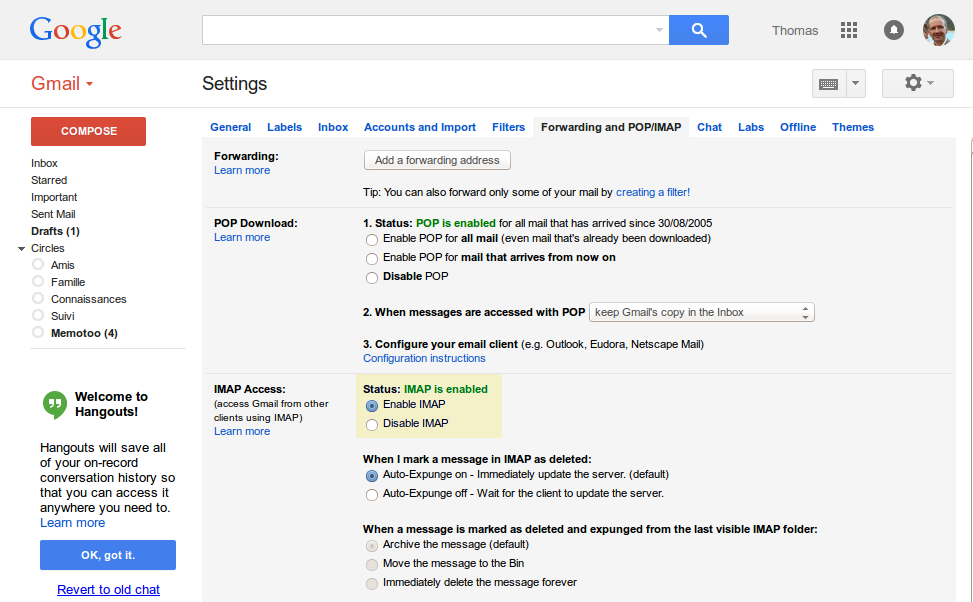The width and height of the screenshot is (973, 602).
Task: Click the keyboard input tools icon
Action: 828,84
